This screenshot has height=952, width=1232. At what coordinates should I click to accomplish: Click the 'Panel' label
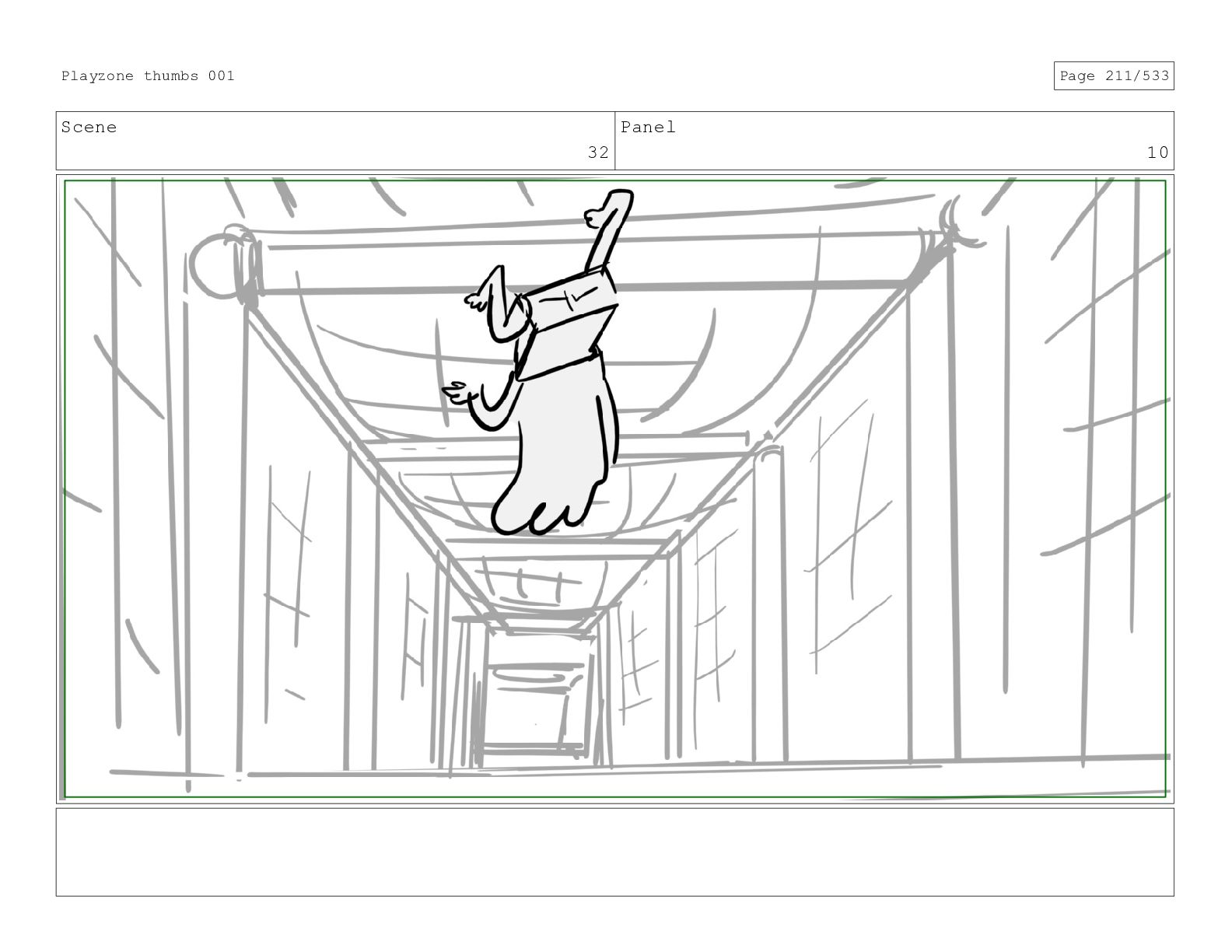[648, 127]
